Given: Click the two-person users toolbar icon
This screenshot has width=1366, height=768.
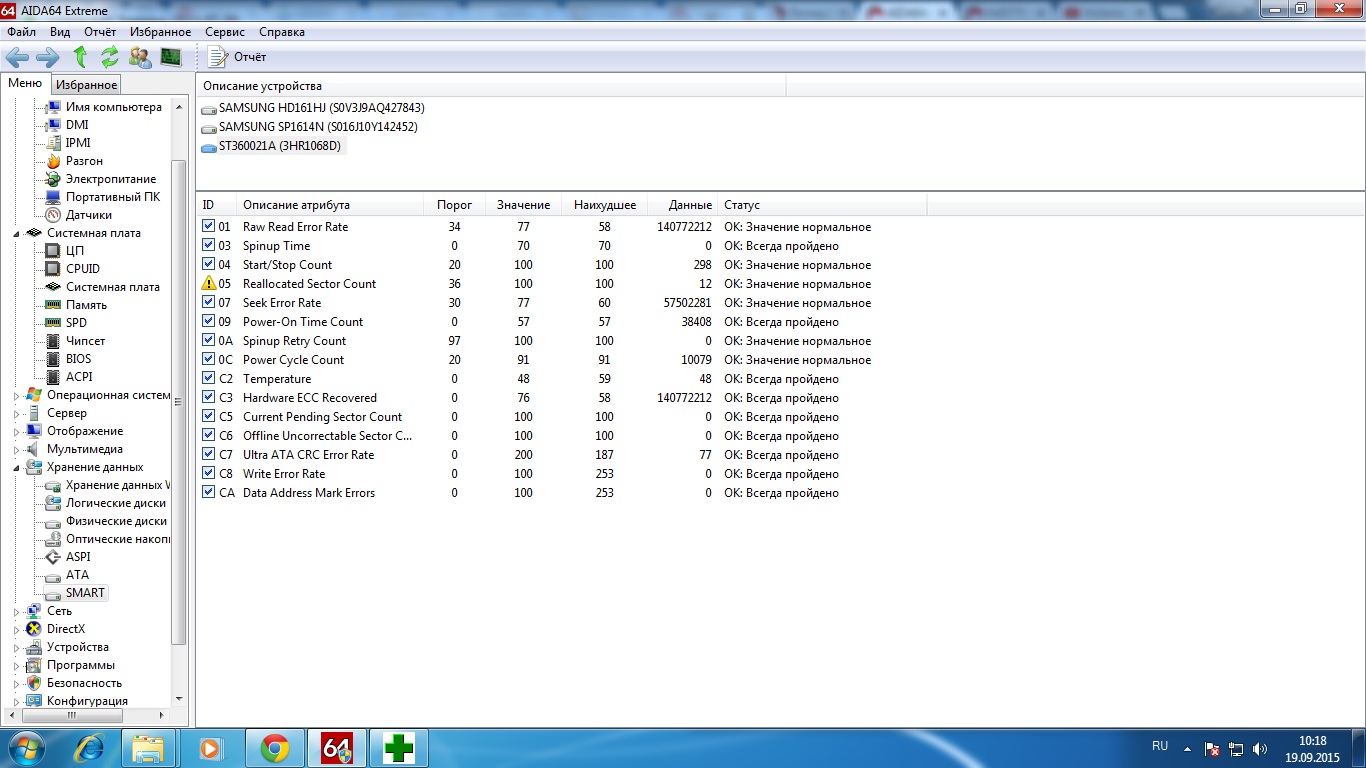Looking at the screenshot, I should tap(140, 57).
